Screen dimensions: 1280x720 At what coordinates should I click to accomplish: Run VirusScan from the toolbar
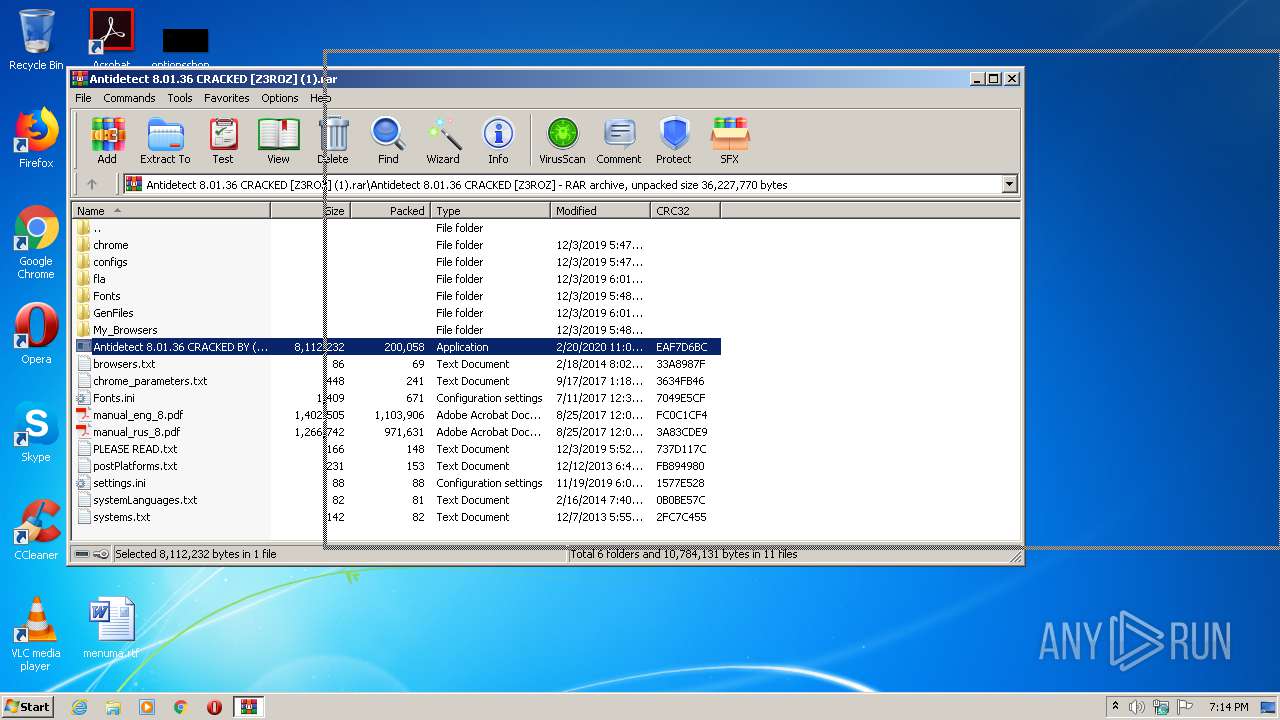(x=562, y=141)
